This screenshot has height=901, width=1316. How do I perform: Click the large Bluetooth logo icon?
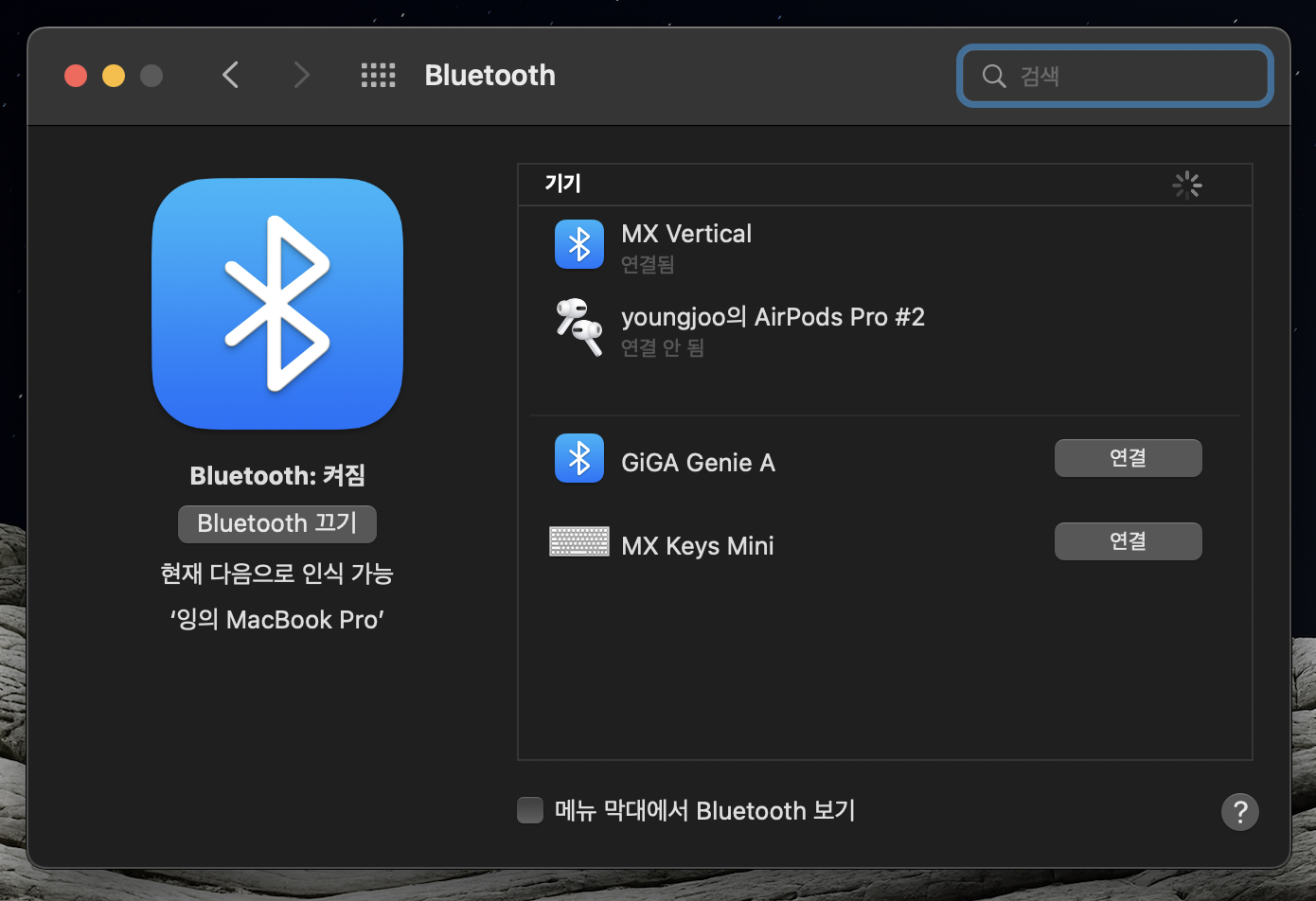click(x=277, y=304)
